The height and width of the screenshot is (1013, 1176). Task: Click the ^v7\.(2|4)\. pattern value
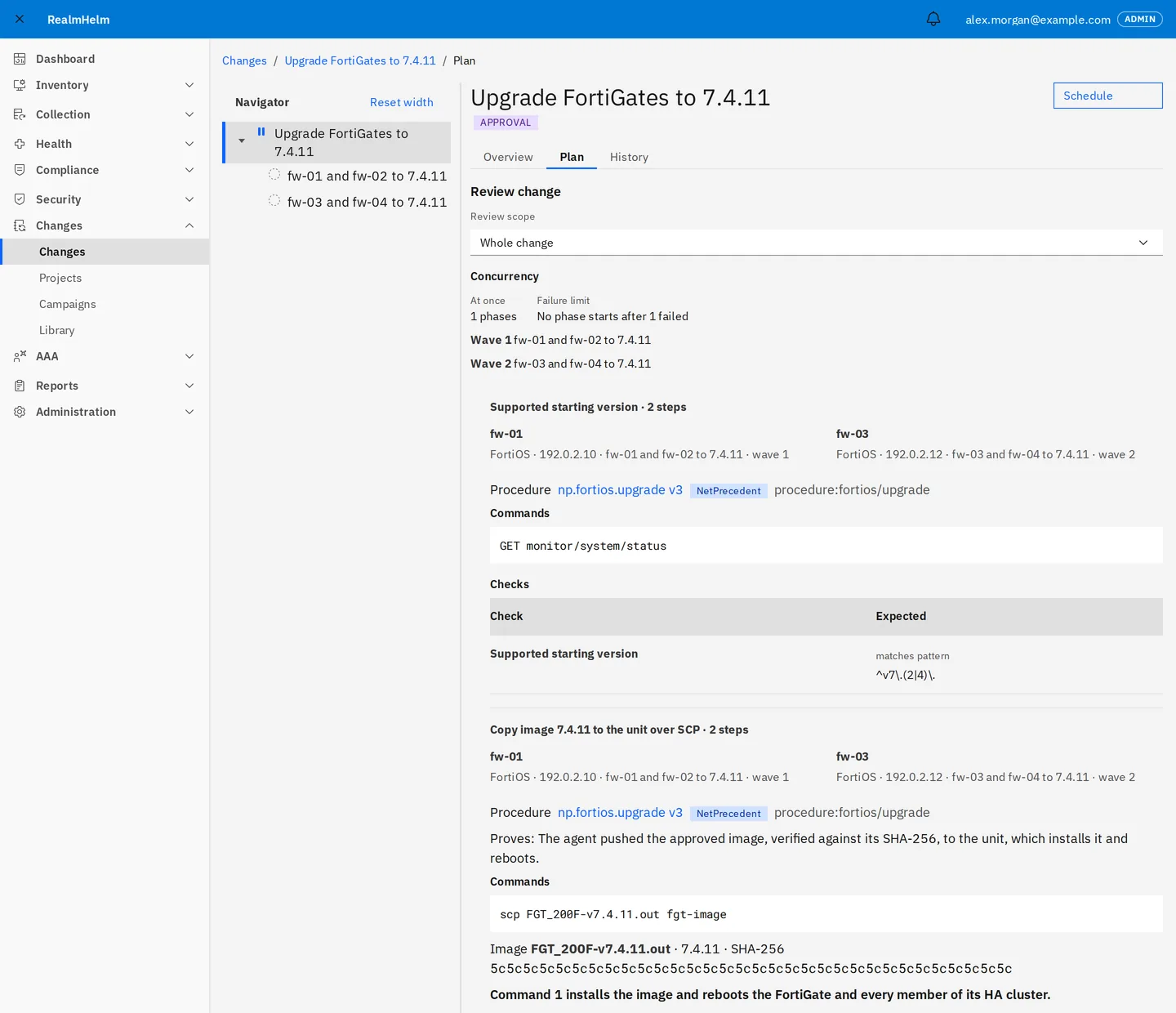point(905,675)
